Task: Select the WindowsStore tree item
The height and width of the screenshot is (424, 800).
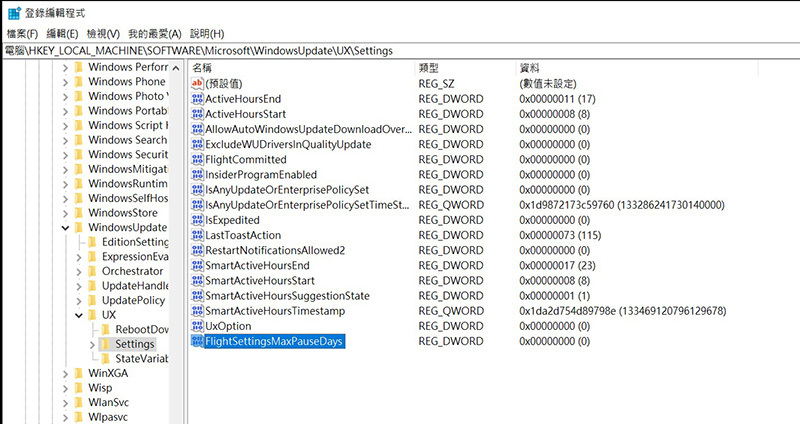Action: [122, 212]
